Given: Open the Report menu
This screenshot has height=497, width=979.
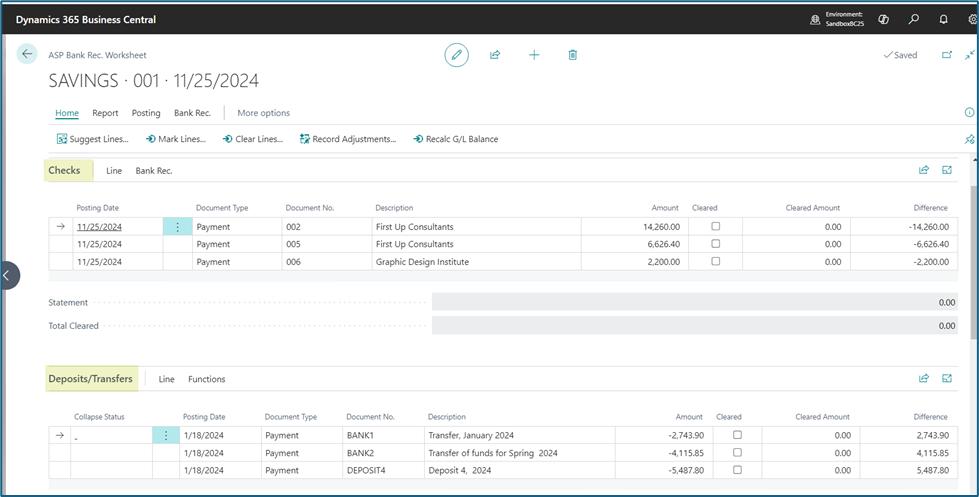Looking at the screenshot, I should 105,113.
